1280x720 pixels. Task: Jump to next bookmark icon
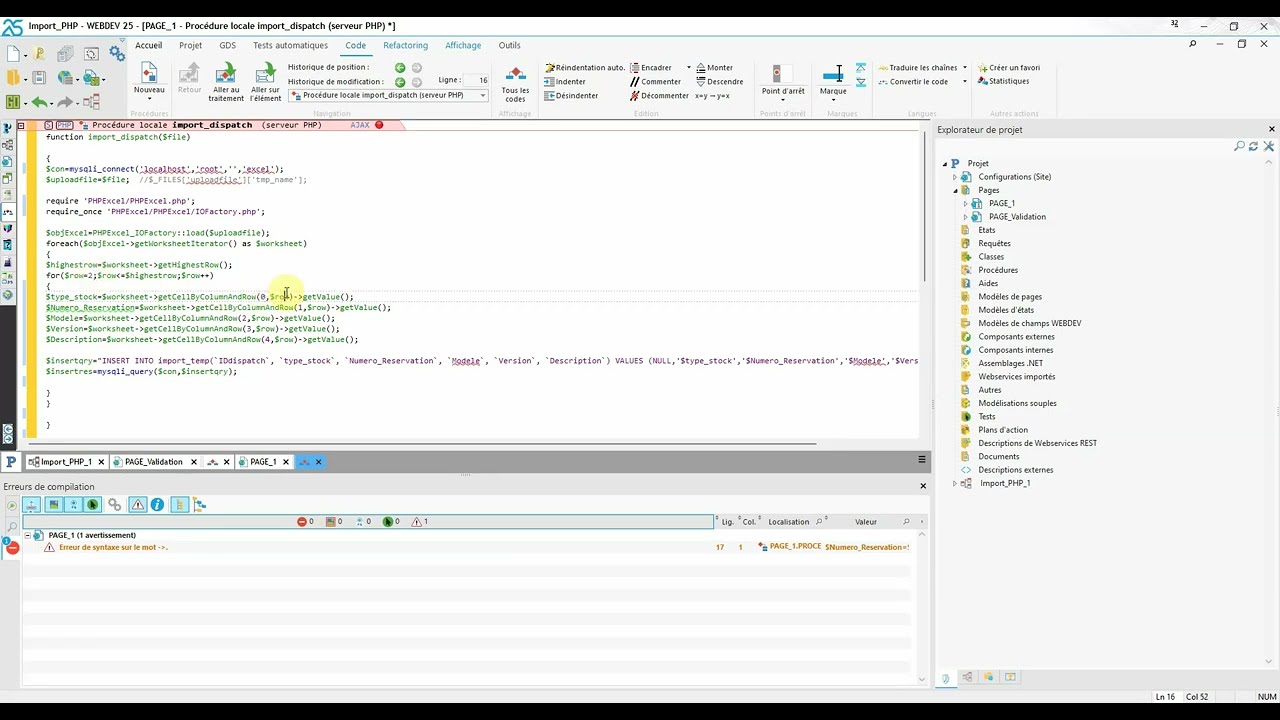861,82
